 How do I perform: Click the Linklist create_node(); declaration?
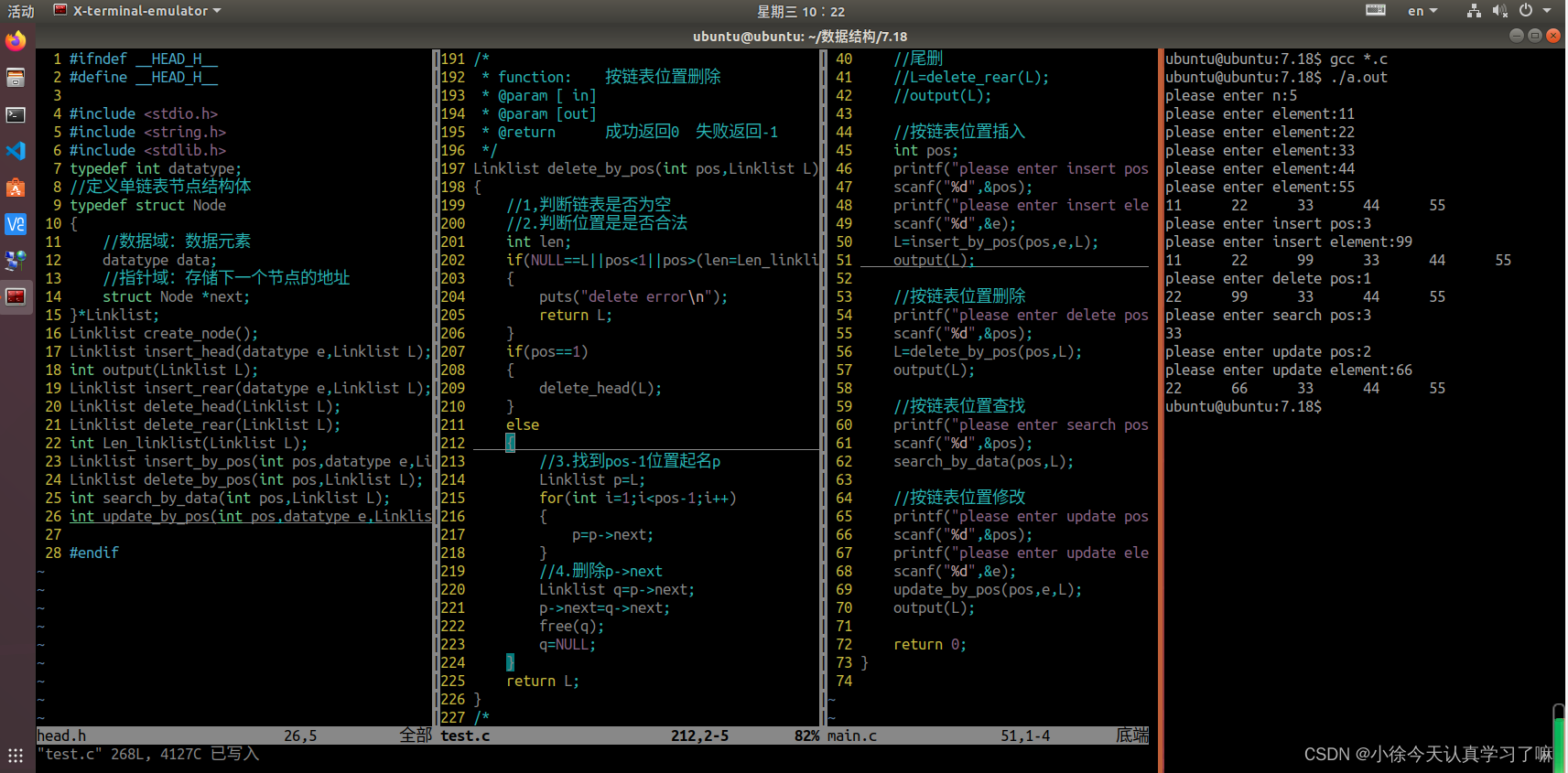click(164, 333)
